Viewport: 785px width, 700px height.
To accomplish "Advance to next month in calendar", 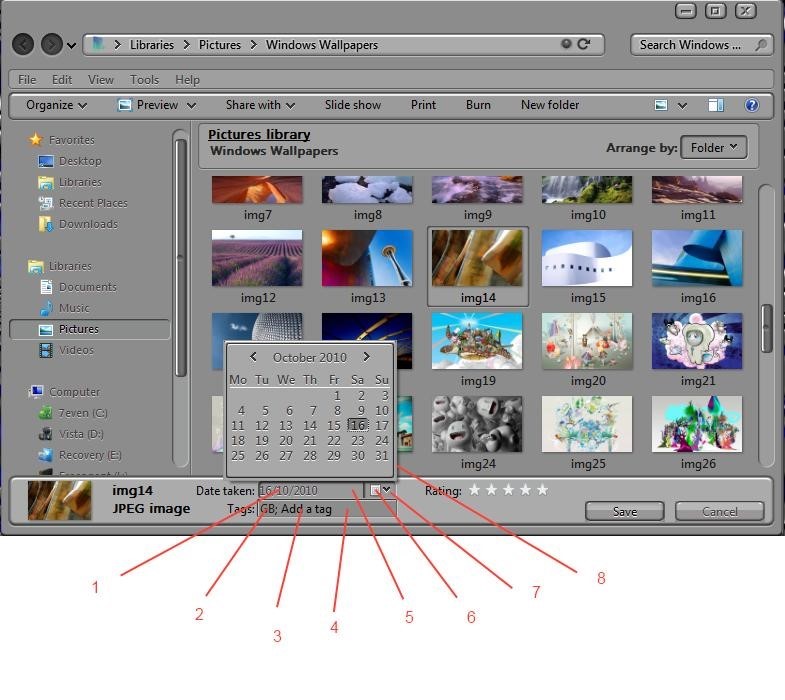I will tap(367, 357).
